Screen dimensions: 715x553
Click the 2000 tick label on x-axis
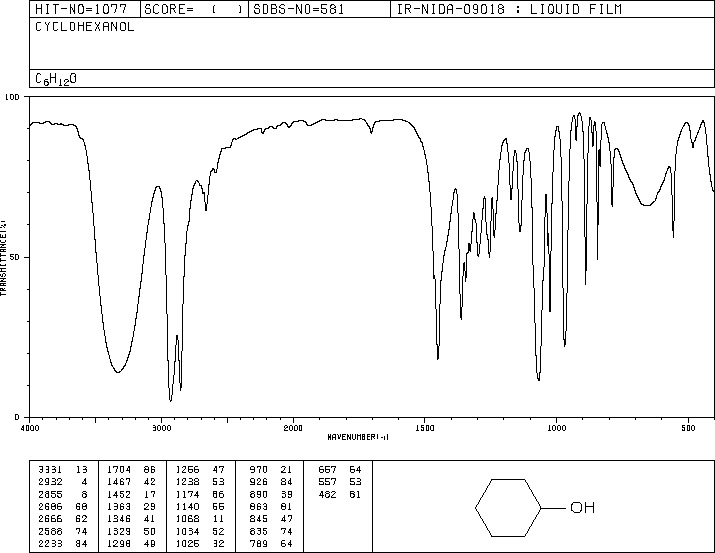tap(292, 427)
